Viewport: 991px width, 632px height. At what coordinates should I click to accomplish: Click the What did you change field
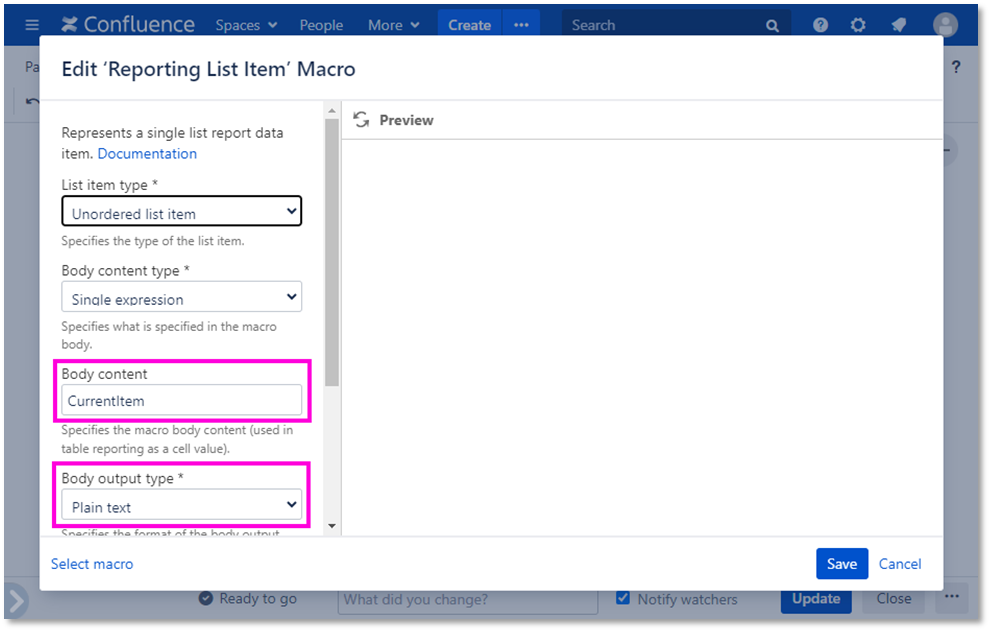tap(468, 599)
